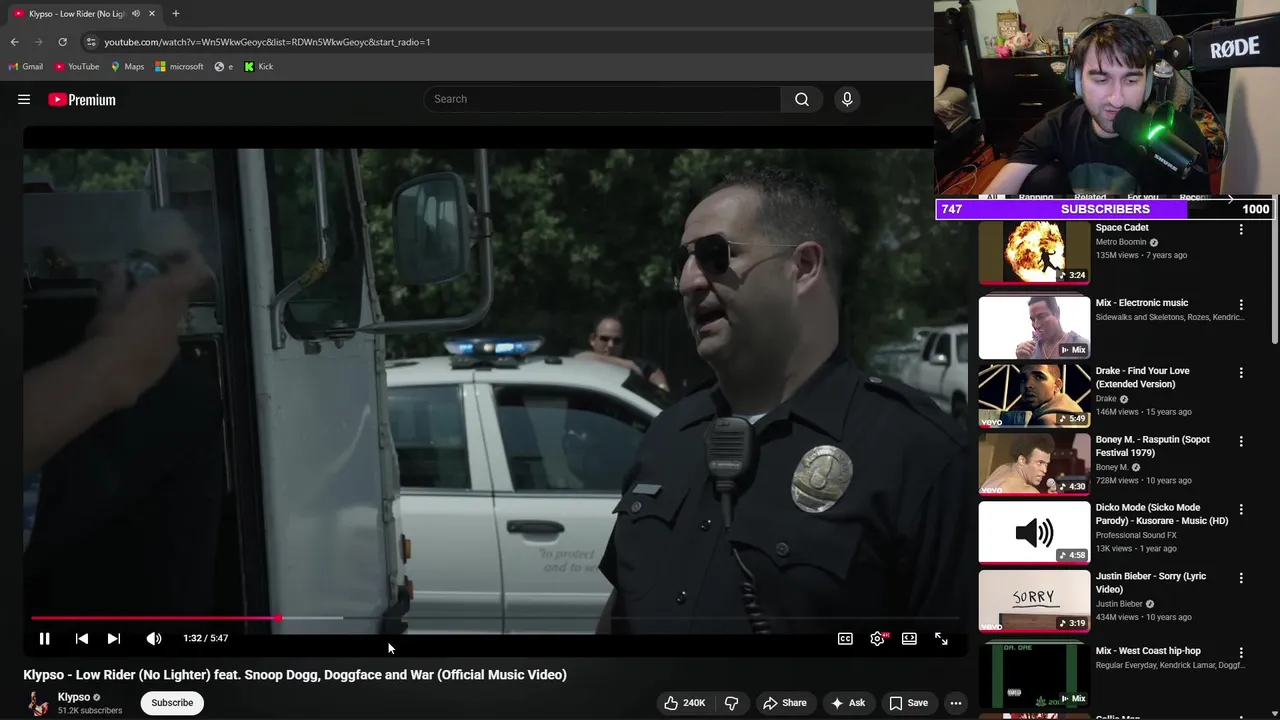
Task: Close the Klypso Low Rider tab
Action: [x=152, y=14]
